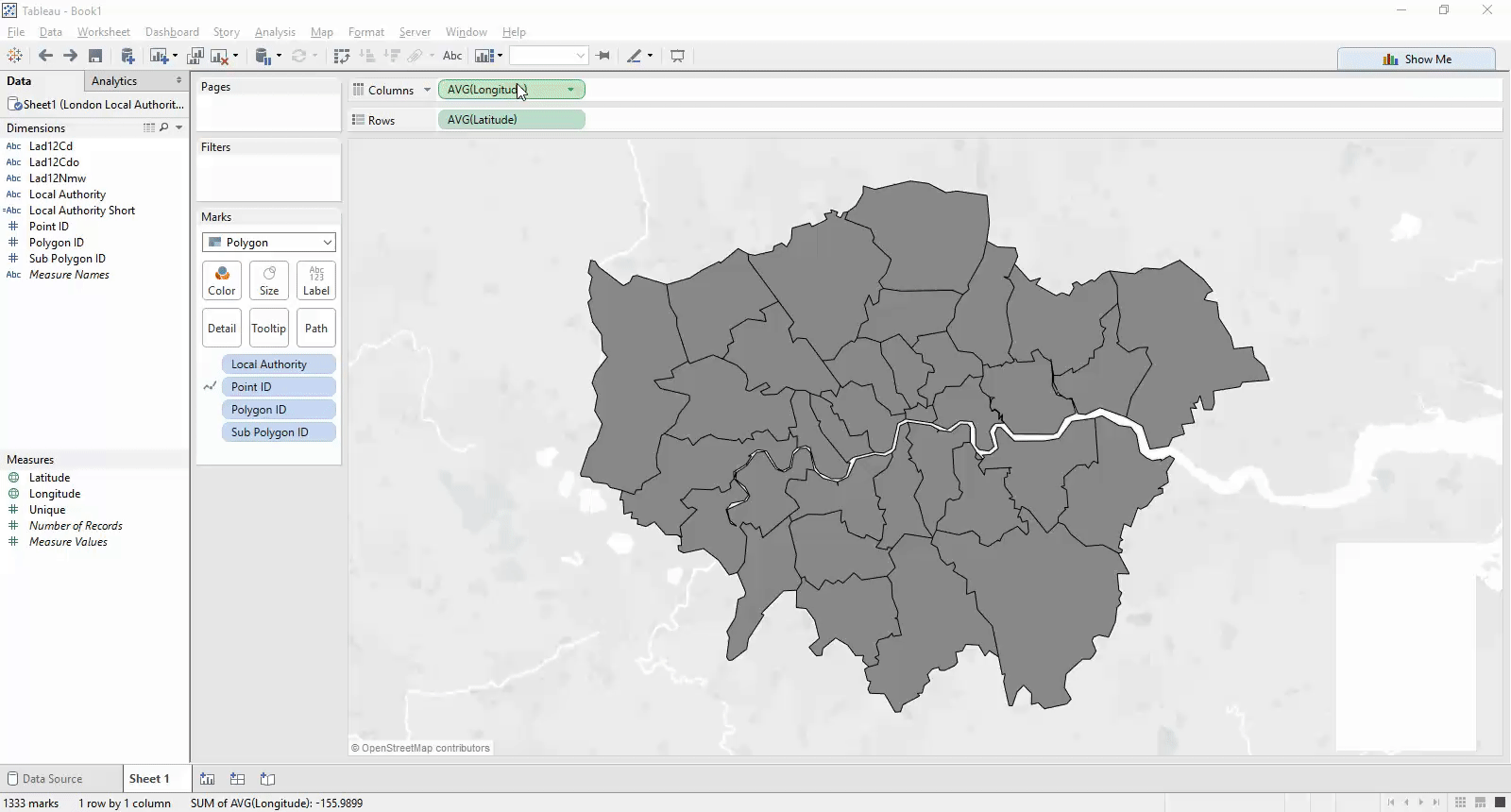Click the Presentation mode icon
This screenshot has height=812, width=1511.
click(677, 56)
